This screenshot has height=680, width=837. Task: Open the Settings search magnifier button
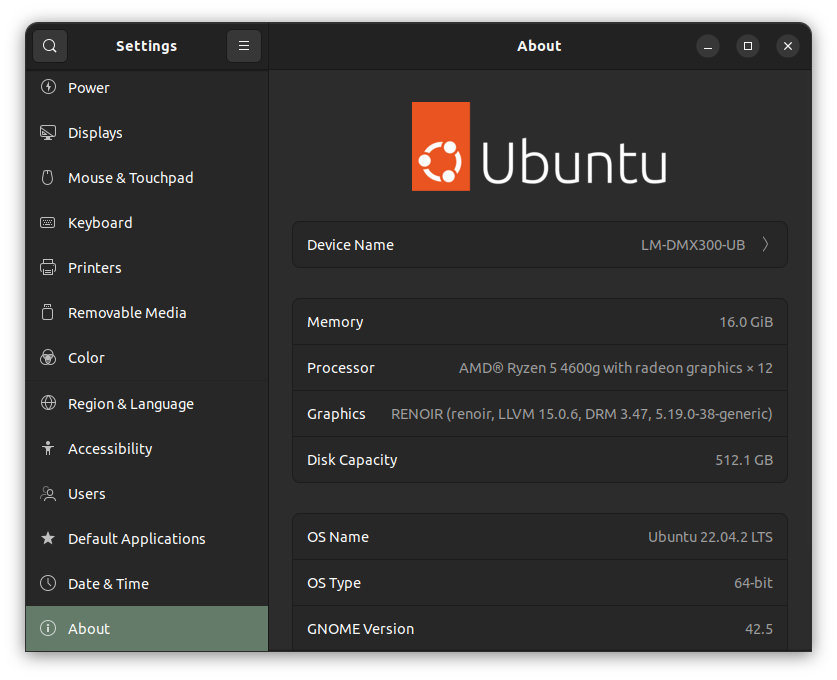tap(50, 46)
